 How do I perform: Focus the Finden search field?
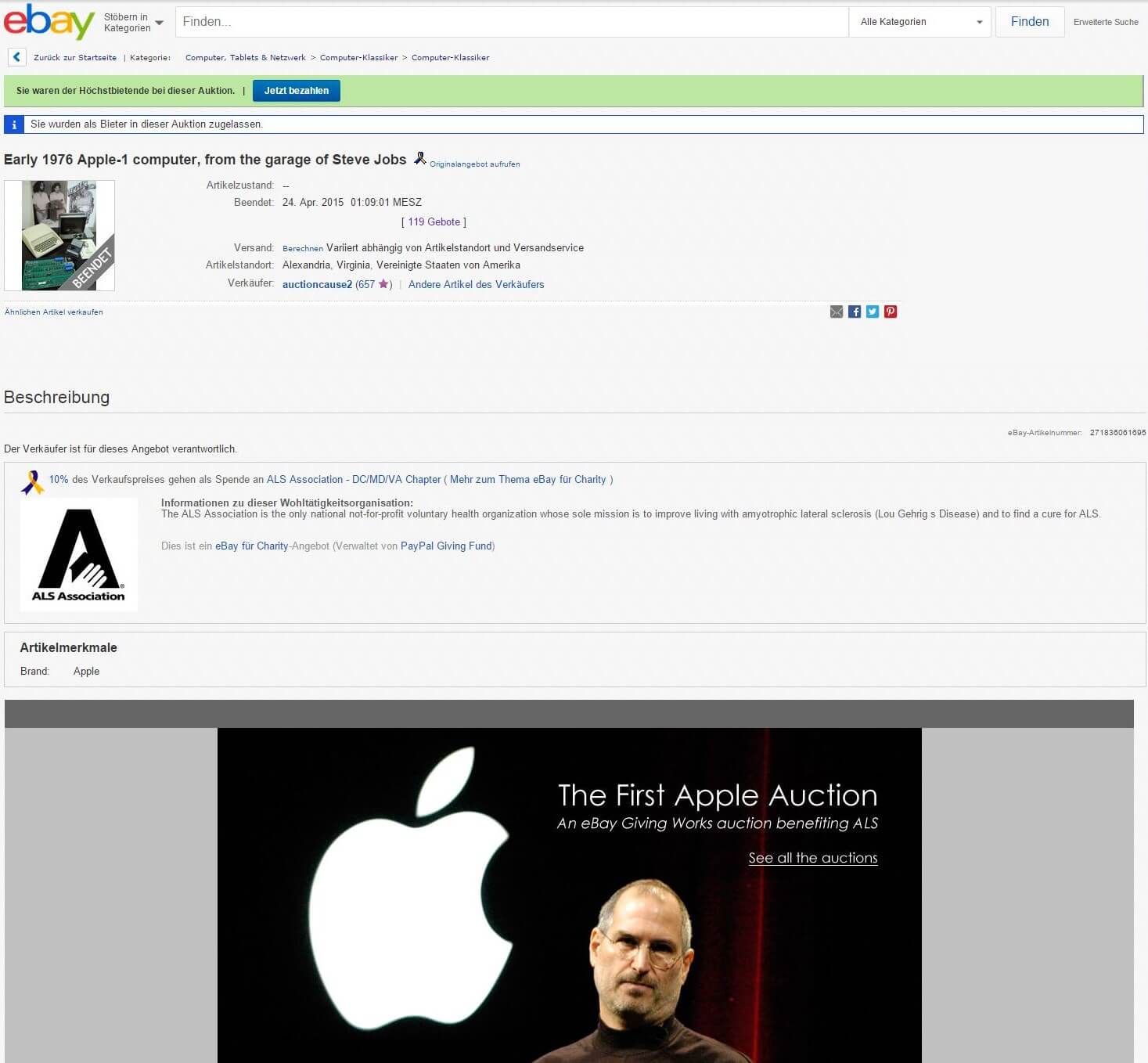pyautogui.click(x=512, y=22)
